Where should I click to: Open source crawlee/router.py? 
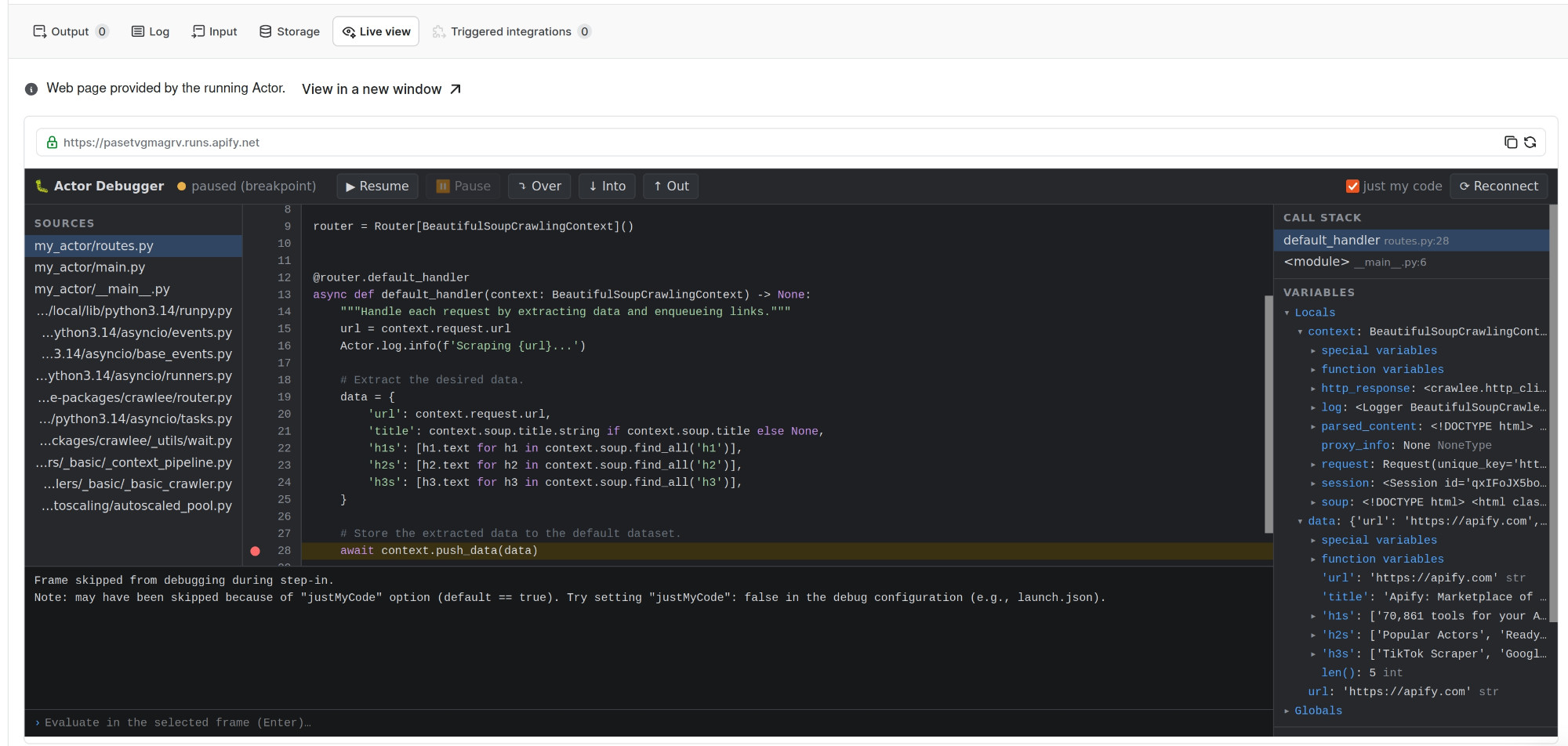tap(133, 397)
